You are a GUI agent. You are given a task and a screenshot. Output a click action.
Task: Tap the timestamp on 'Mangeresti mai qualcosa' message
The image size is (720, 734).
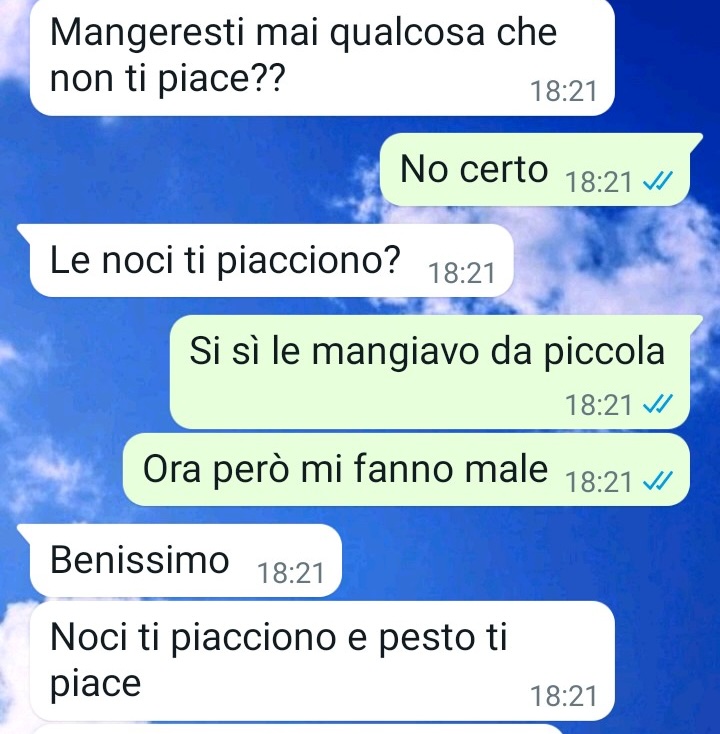tap(564, 91)
